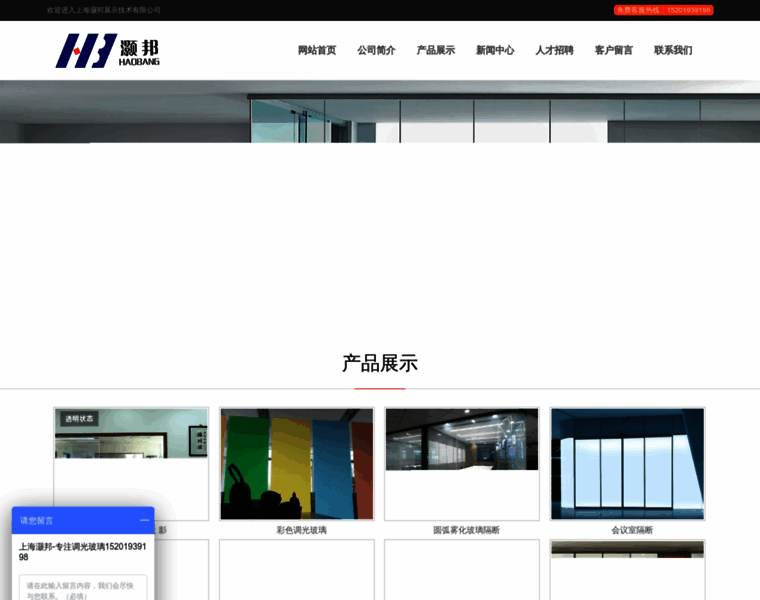
Task: Click the 彩色调光玻璃 caption link
Action: tap(301, 530)
